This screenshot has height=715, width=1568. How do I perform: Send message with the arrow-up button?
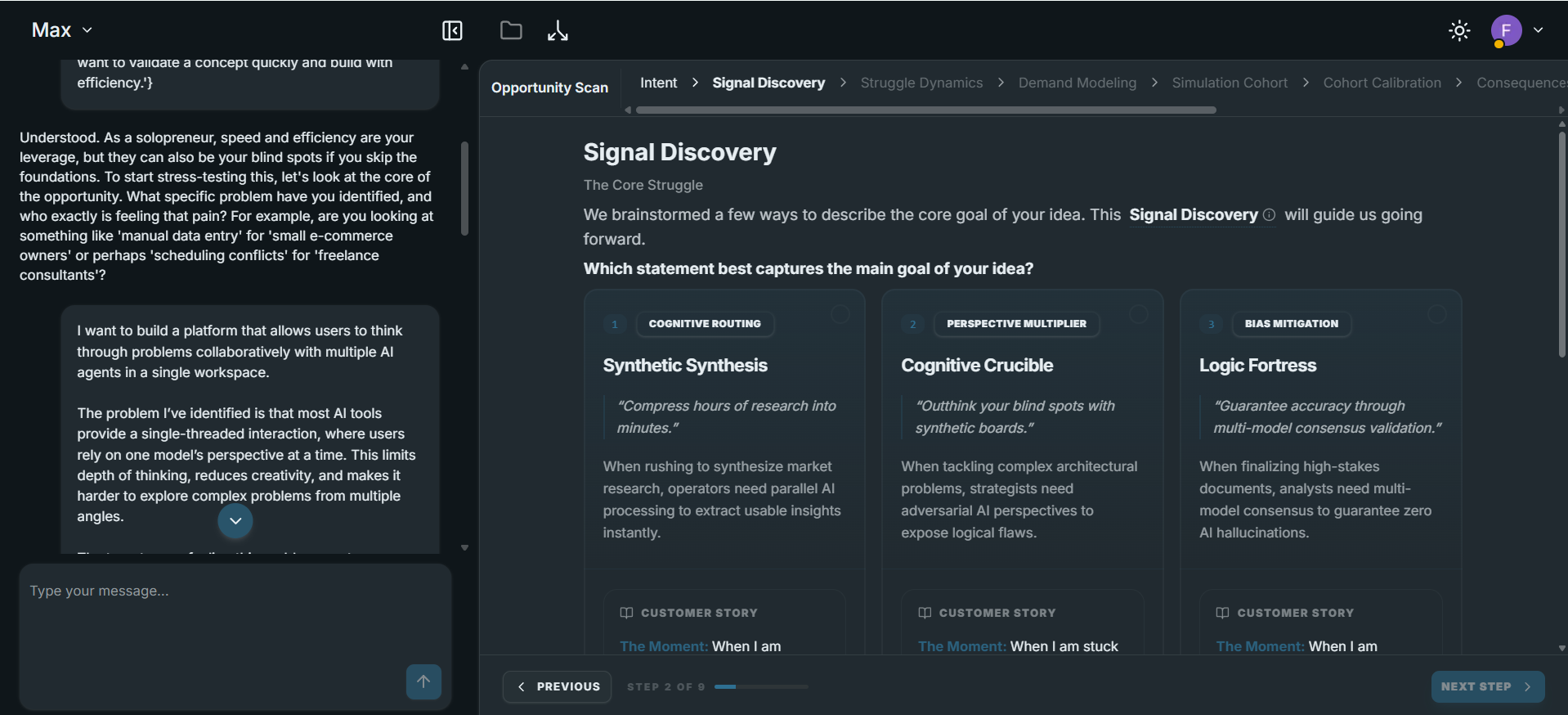(x=423, y=681)
